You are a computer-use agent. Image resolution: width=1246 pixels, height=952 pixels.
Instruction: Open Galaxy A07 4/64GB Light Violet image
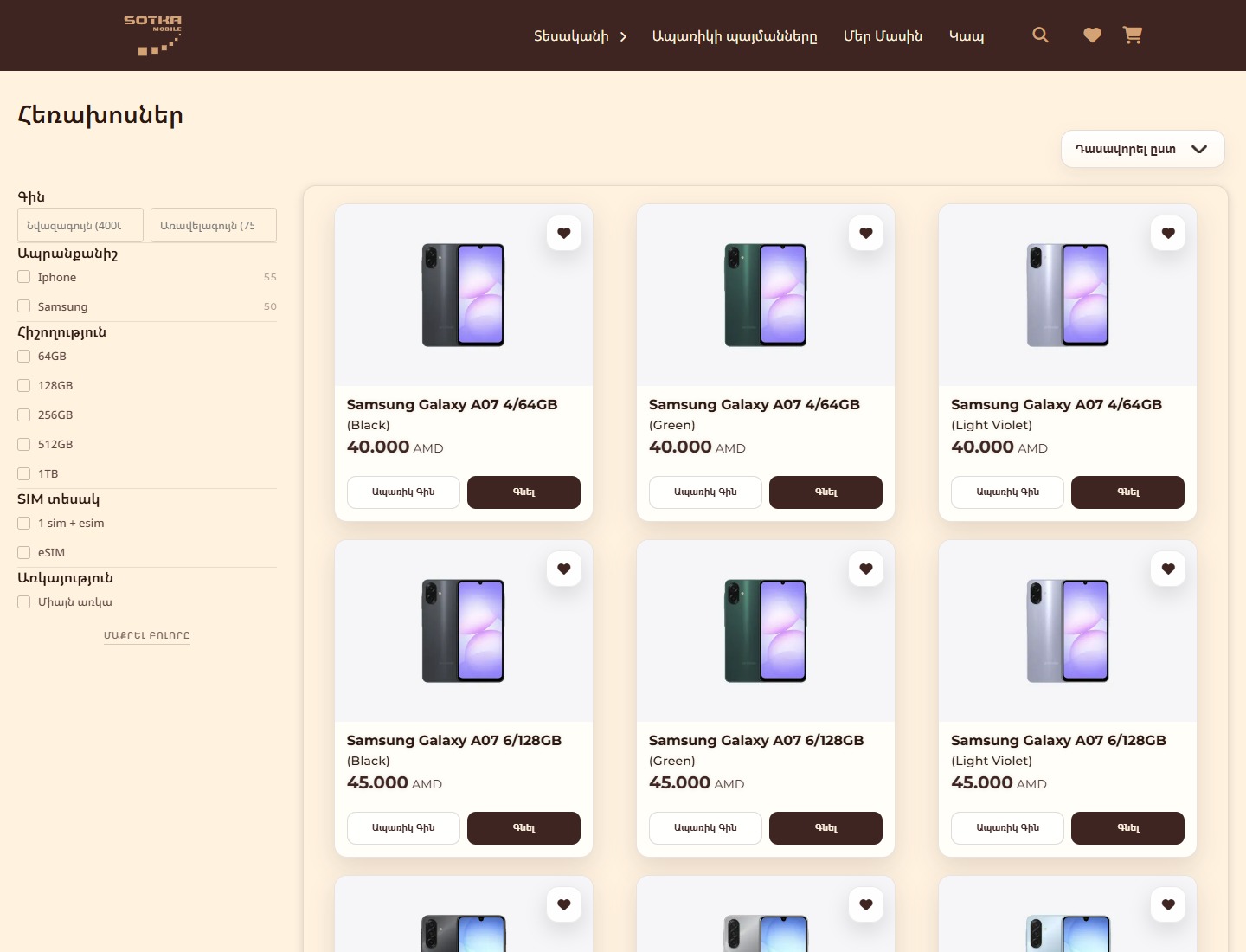tap(1067, 295)
